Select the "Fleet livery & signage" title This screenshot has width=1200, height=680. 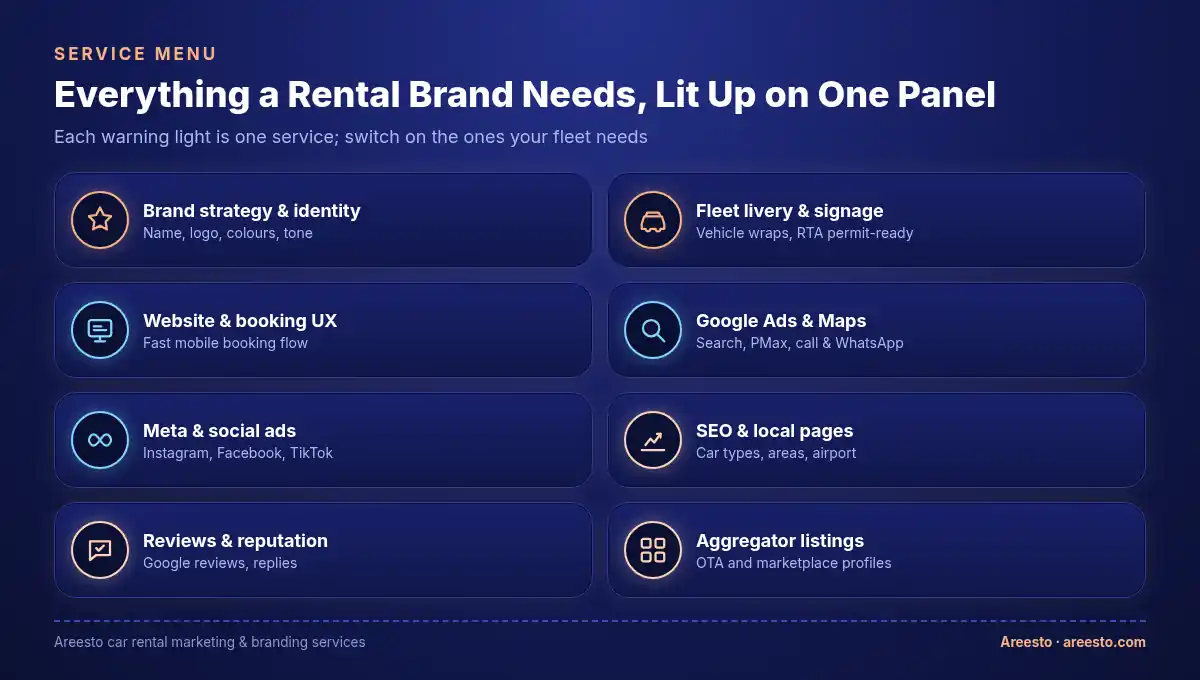(790, 211)
